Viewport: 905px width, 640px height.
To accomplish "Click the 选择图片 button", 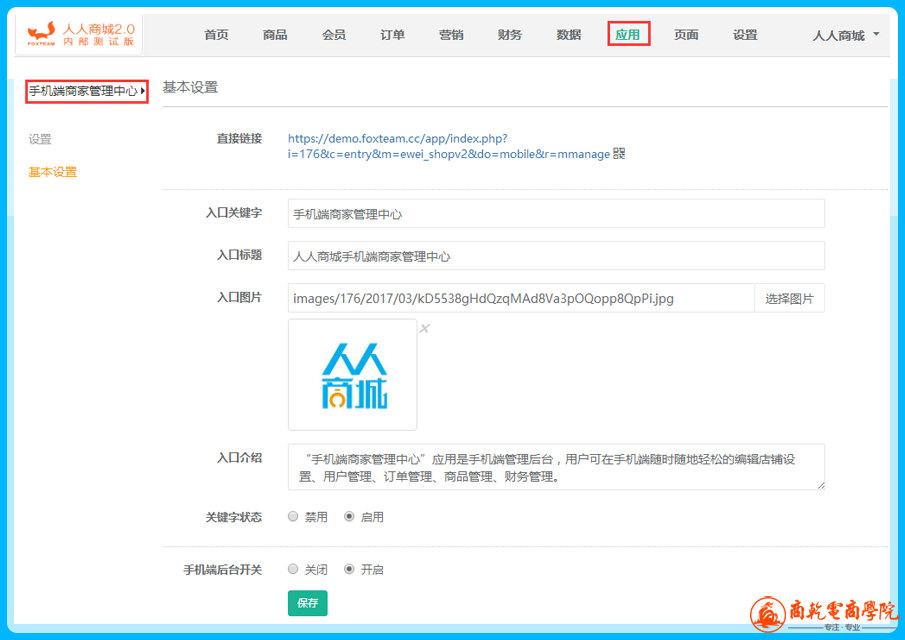I will (x=789, y=298).
